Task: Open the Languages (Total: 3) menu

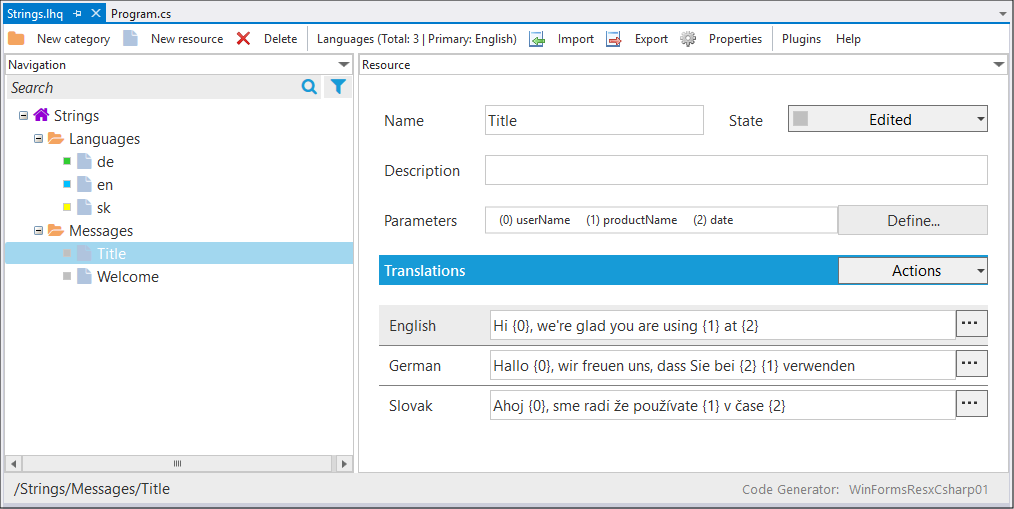Action: tap(416, 39)
